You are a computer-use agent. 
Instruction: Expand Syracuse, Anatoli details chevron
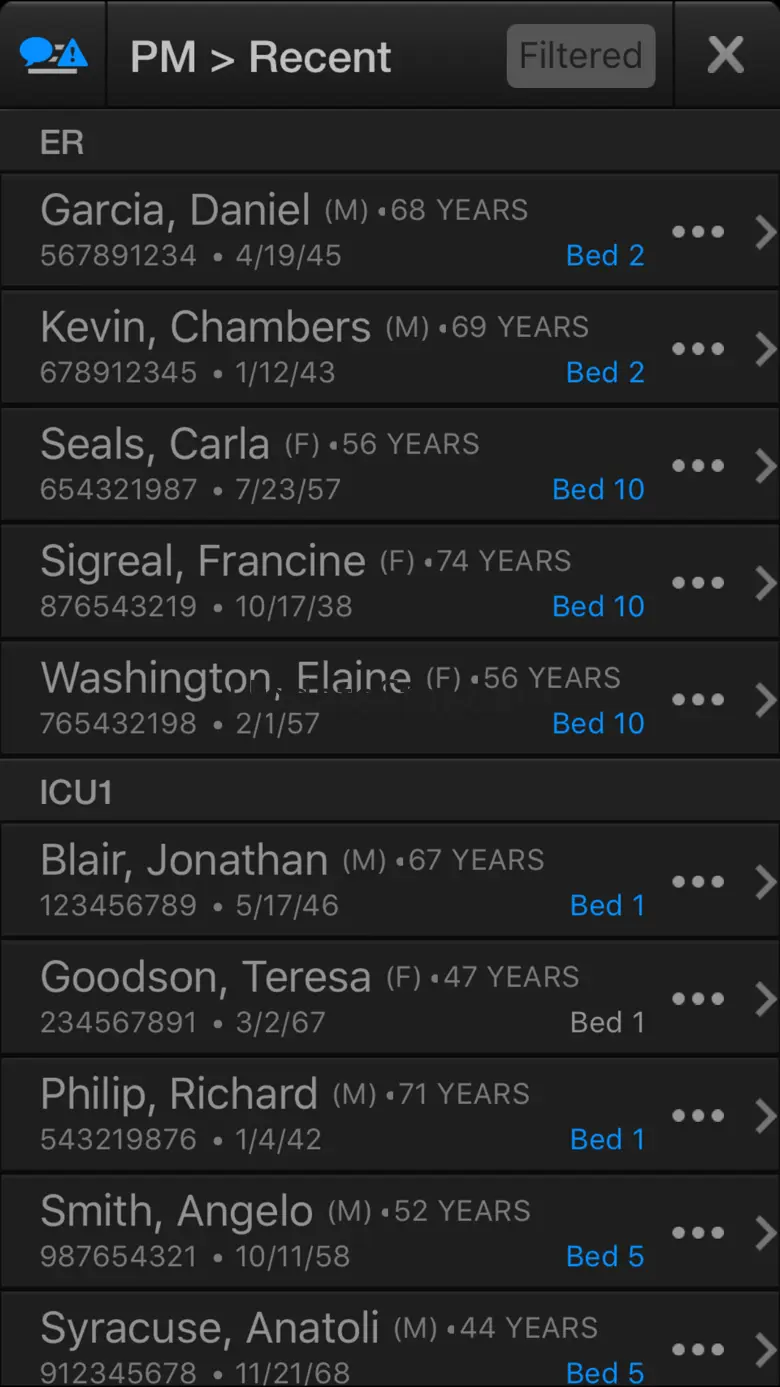pyautogui.click(x=765, y=1350)
